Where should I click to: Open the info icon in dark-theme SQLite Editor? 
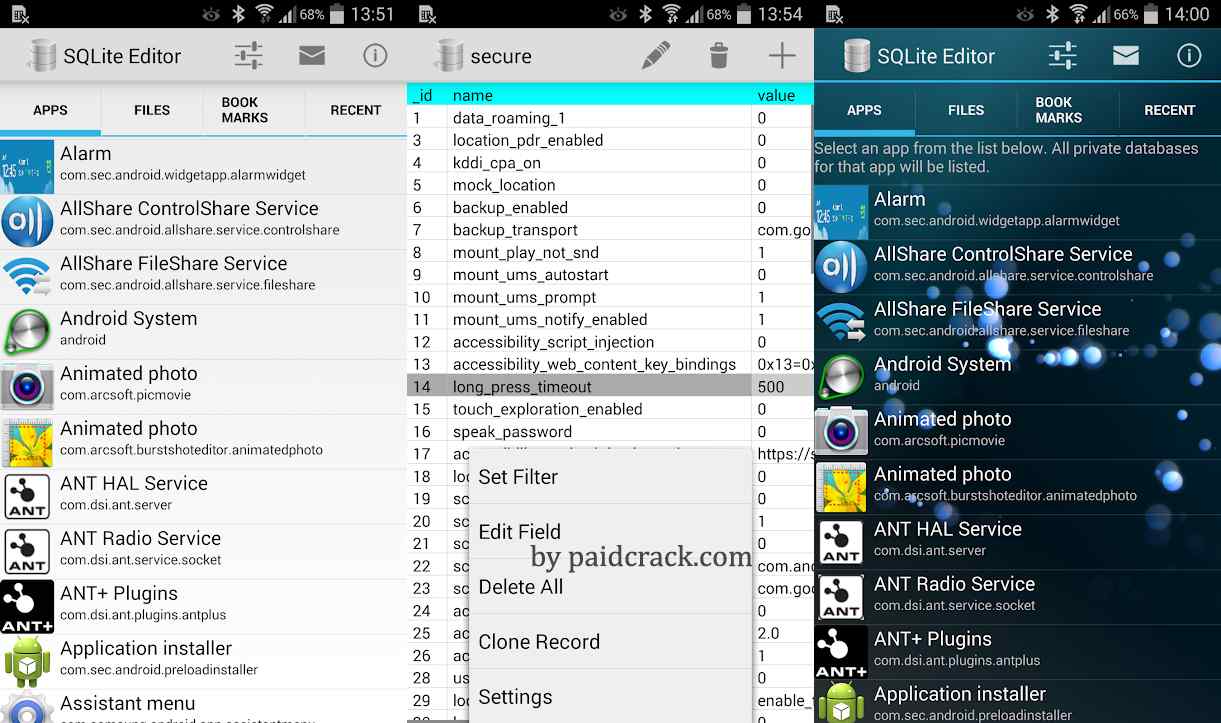(1189, 56)
